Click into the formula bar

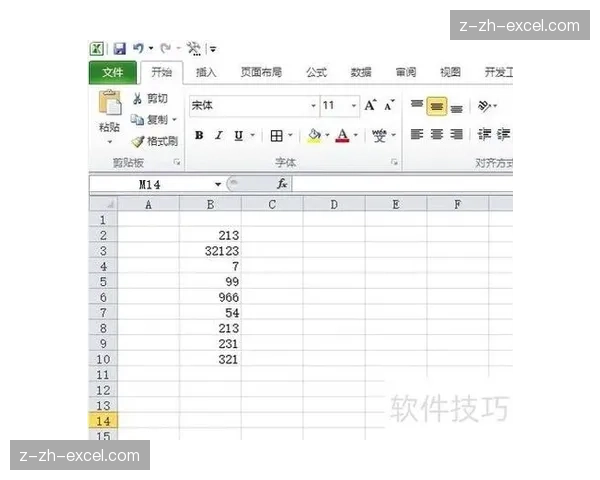402,184
